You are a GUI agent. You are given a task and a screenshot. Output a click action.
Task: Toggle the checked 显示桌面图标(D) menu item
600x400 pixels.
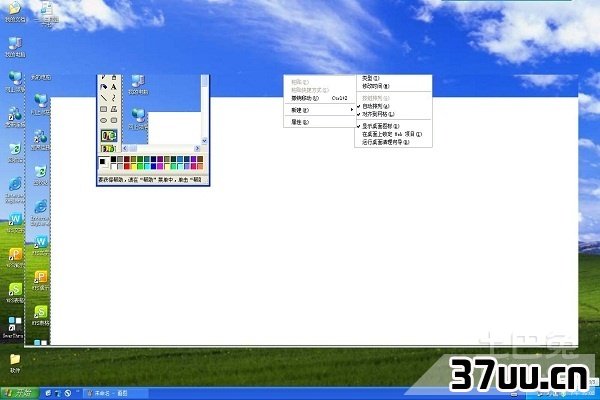pyautogui.click(x=393, y=126)
